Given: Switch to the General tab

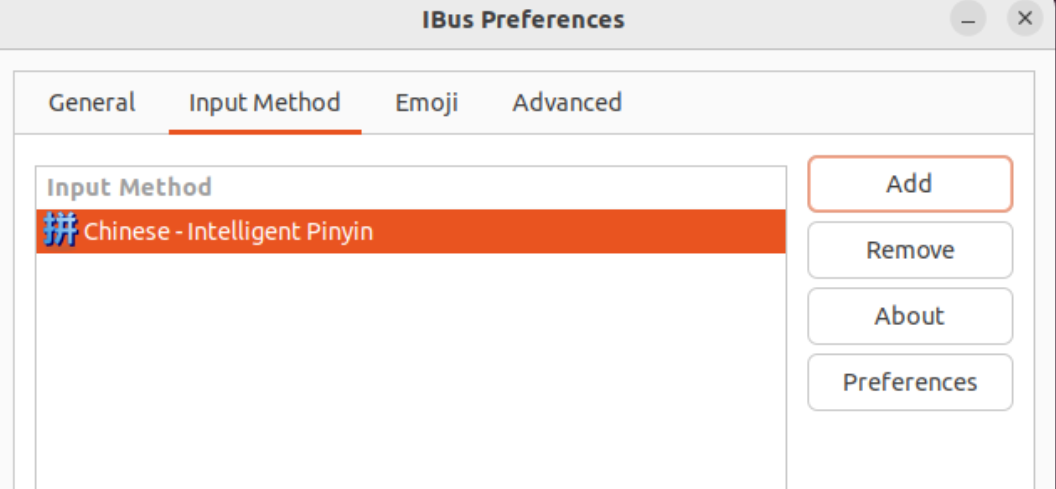Looking at the screenshot, I should (x=92, y=103).
